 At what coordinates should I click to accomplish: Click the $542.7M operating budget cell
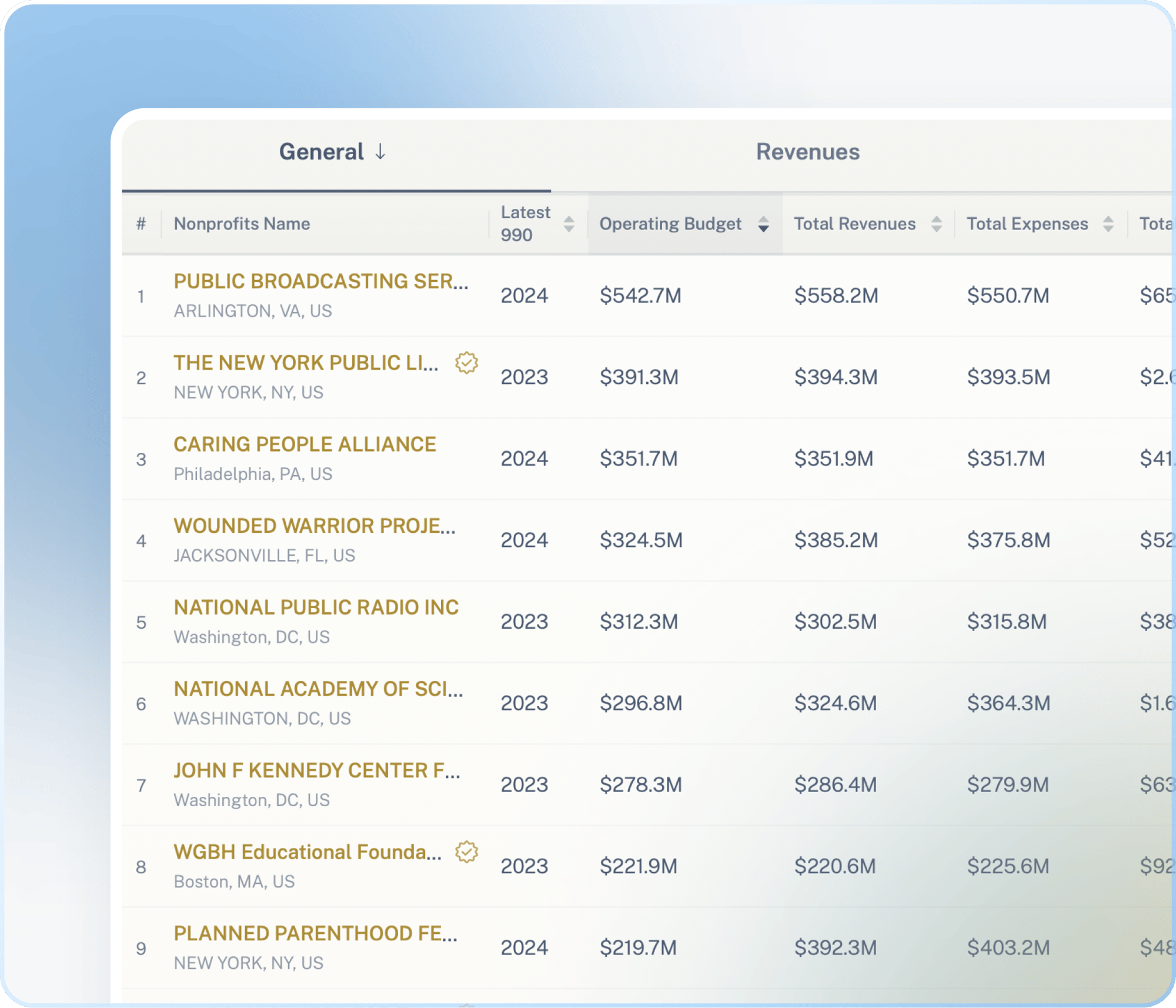pyautogui.click(x=640, y=295)
